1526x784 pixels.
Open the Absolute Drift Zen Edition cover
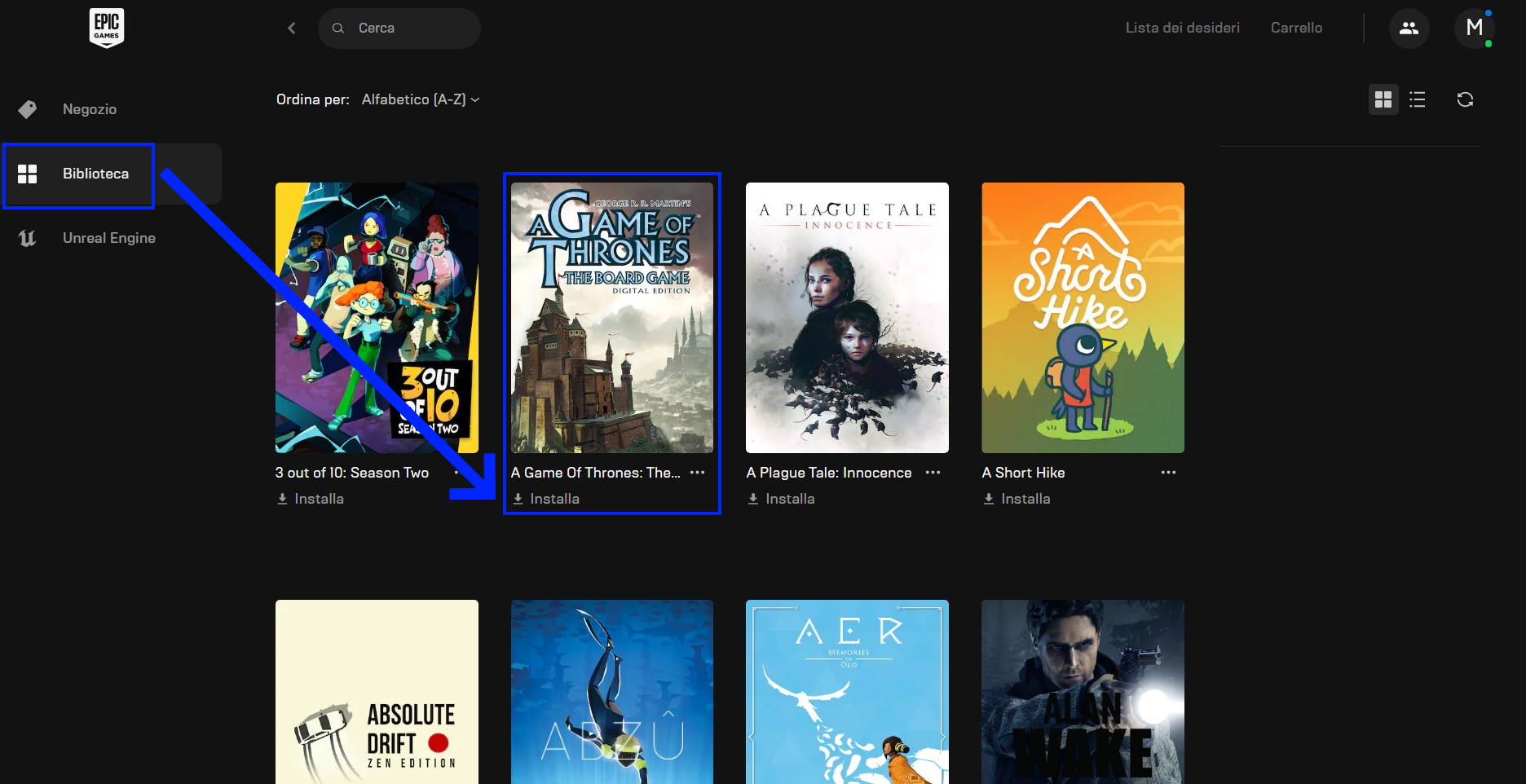pos(377,692)
